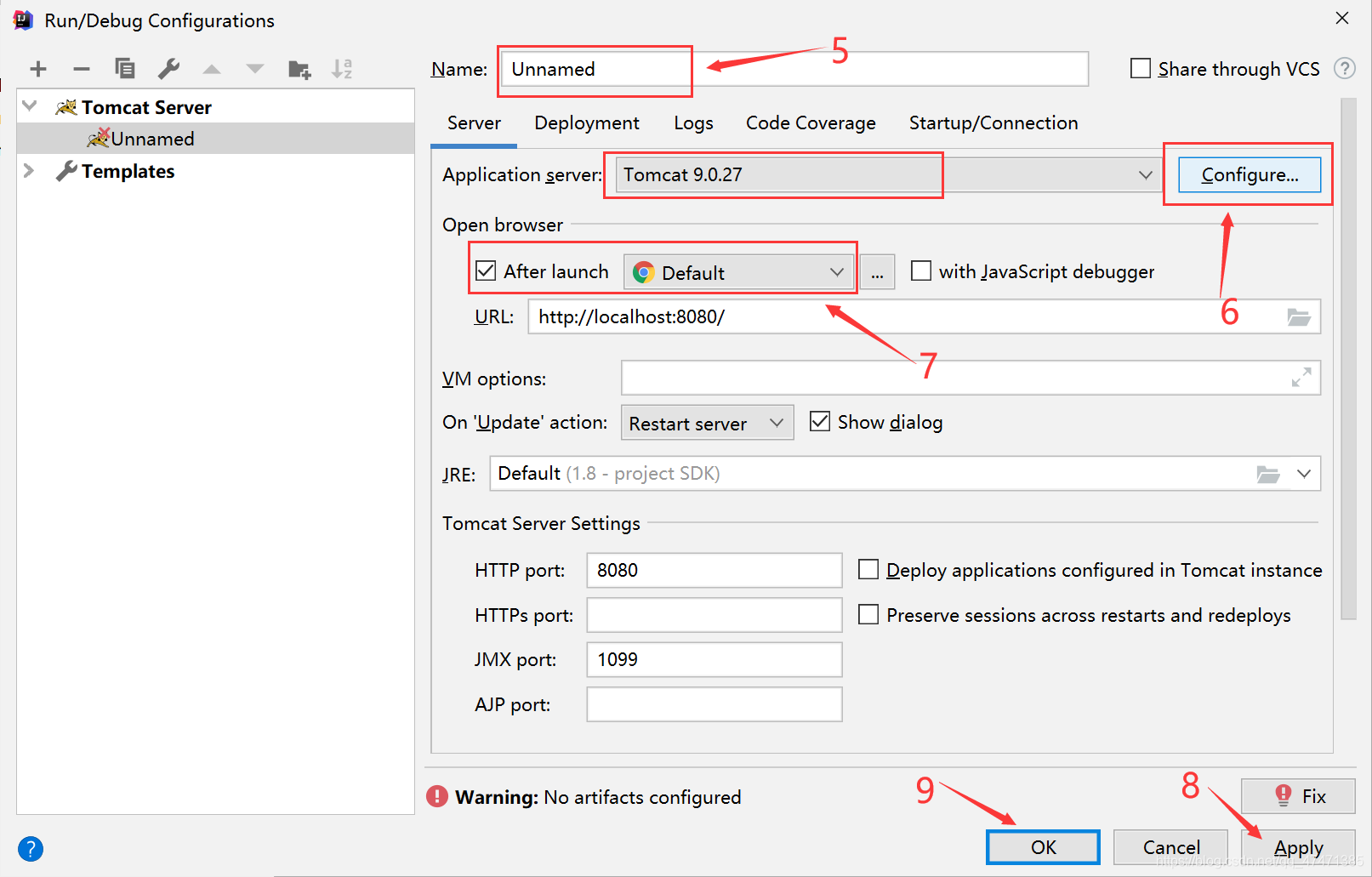The height and width of the screenshot is (877, 1372).
Task: Select Templates tree item
Action: (216, 171)
